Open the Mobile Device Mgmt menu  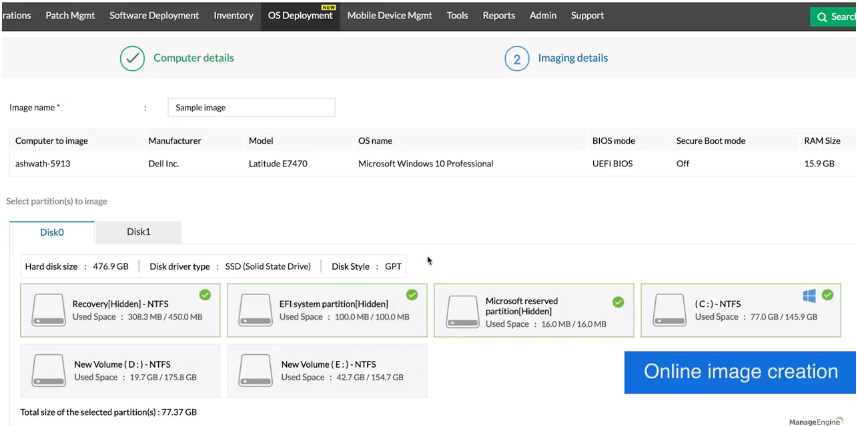(391, 16)
